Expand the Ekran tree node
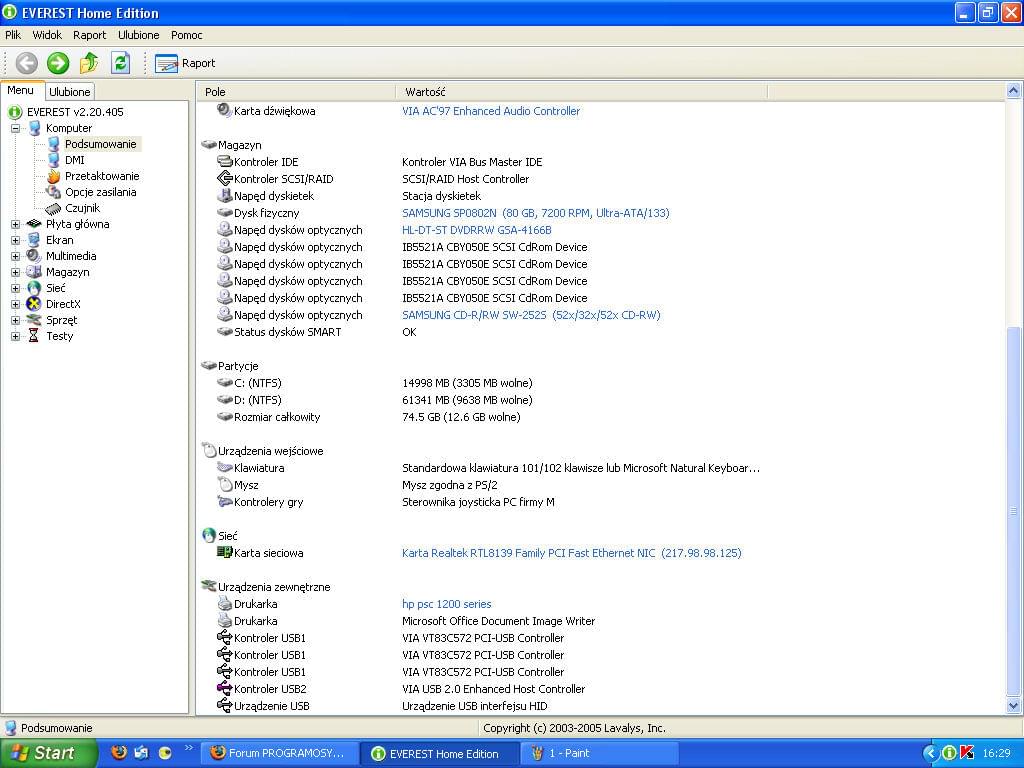Image resolution: width=1024 pixels, height=768 pixels. (x=16, y=240)
